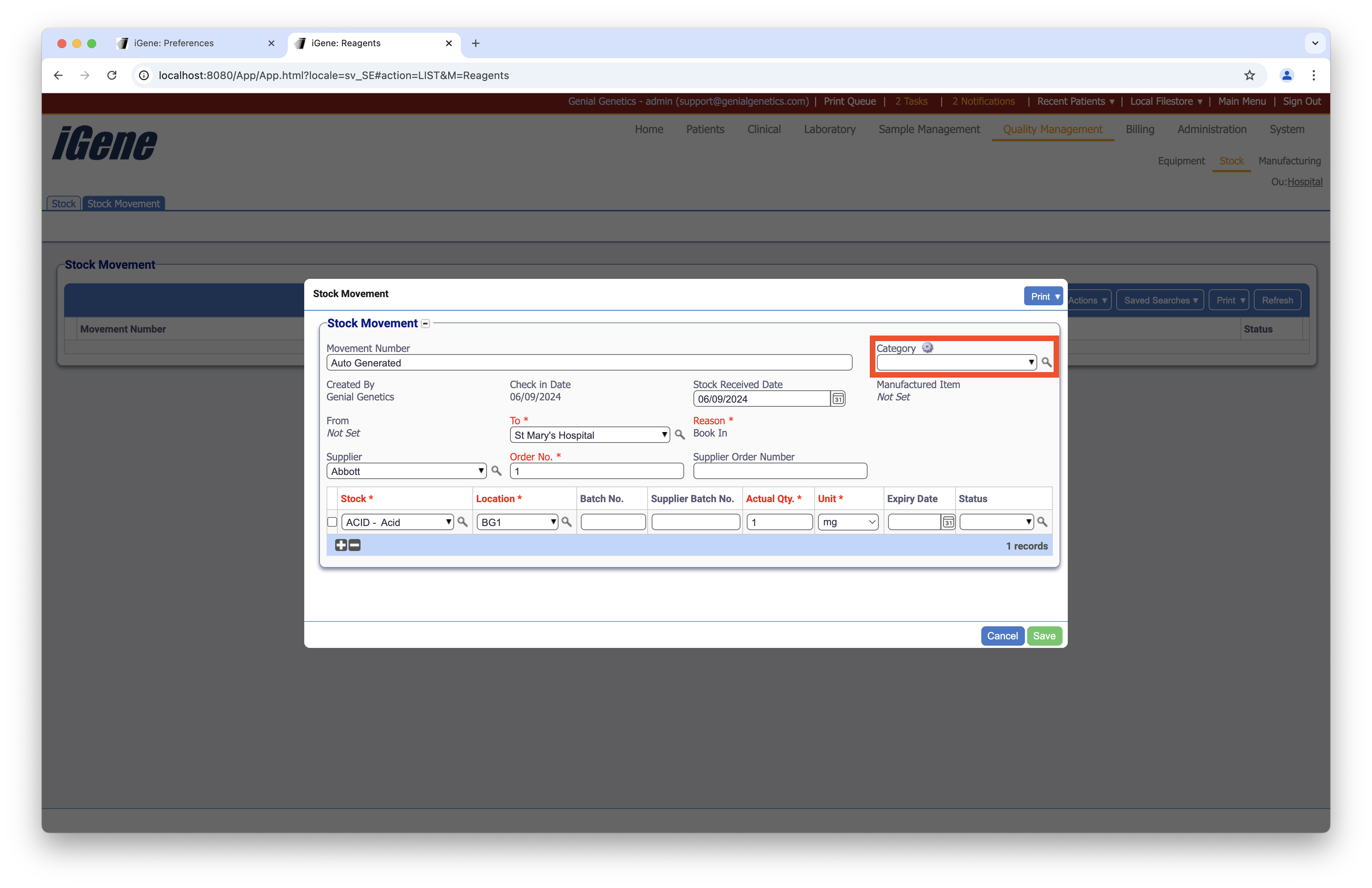Click the gear icon beside Category label
Image resolution: width=1372 pixels, height=888 pixels.
927,347
